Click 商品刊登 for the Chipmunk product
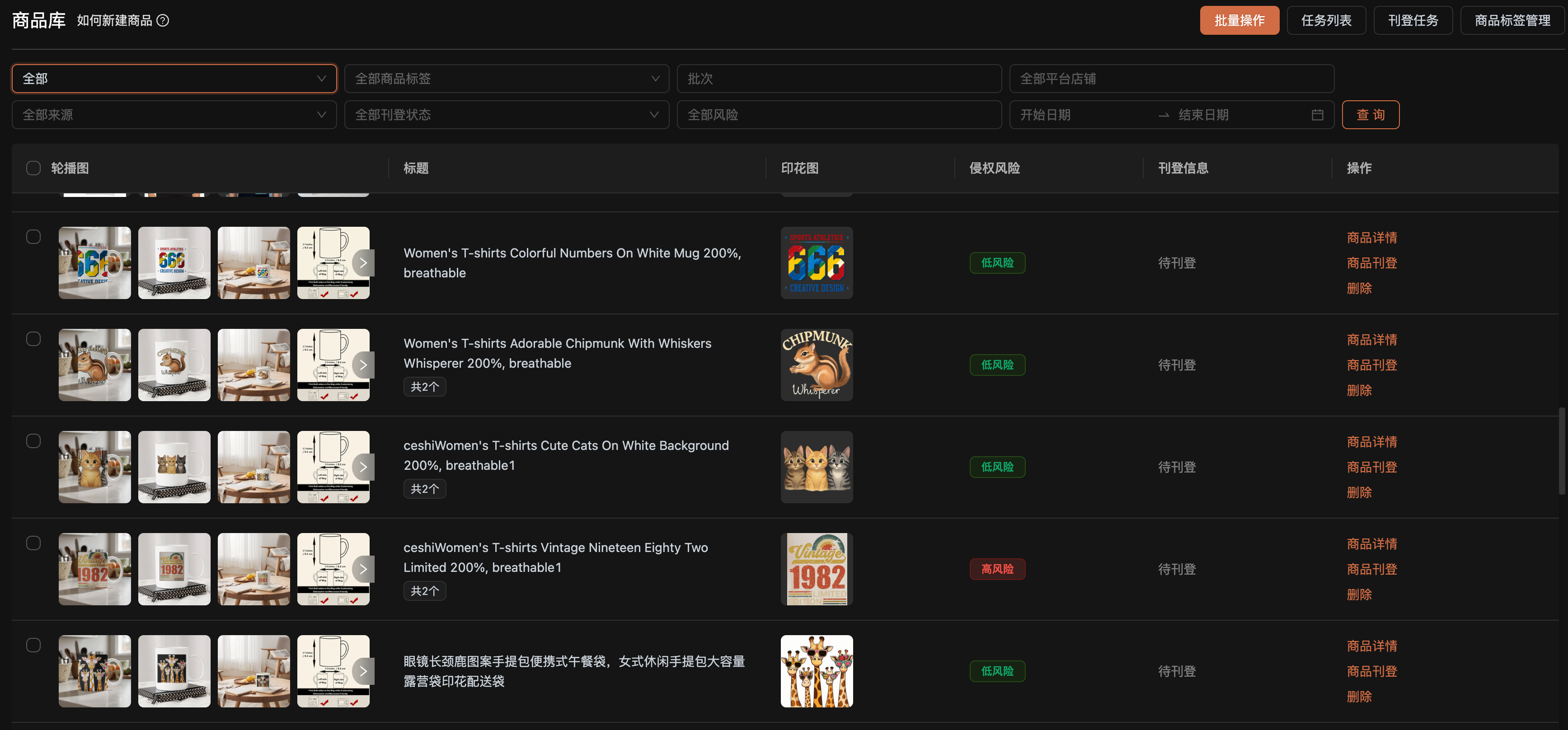This screenshot has width=1568, height=730. click(x=1372, y=365)
